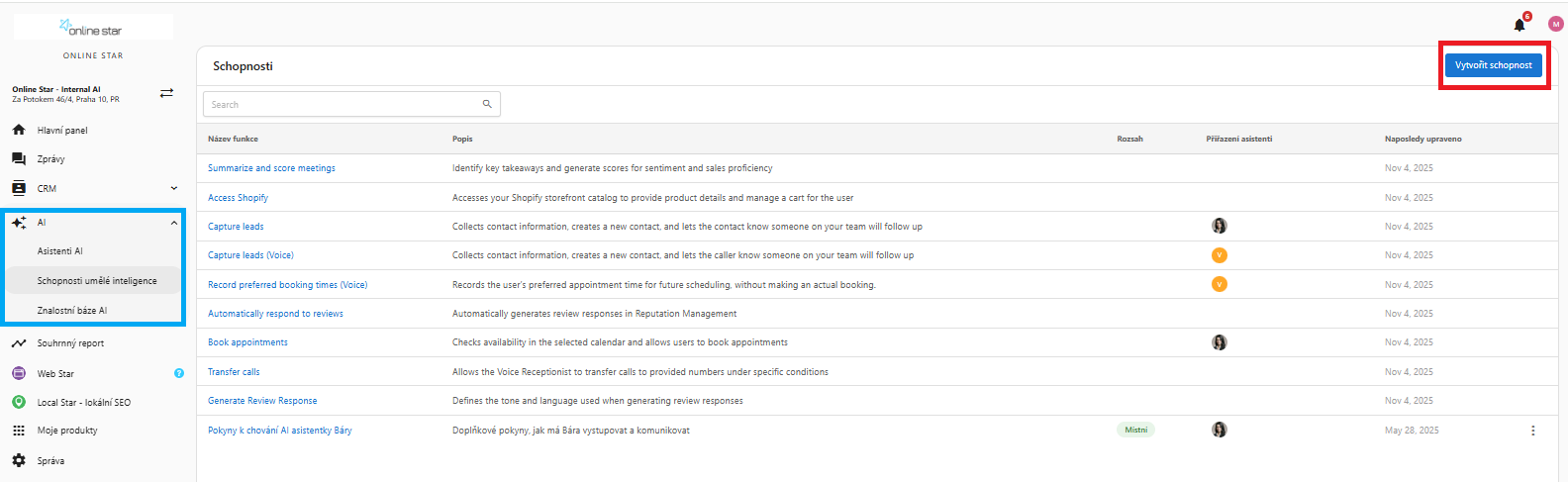The image size is (1568, 482).
Task: Click the Souhrnný report chart icon
Action: tap(19, 343)
